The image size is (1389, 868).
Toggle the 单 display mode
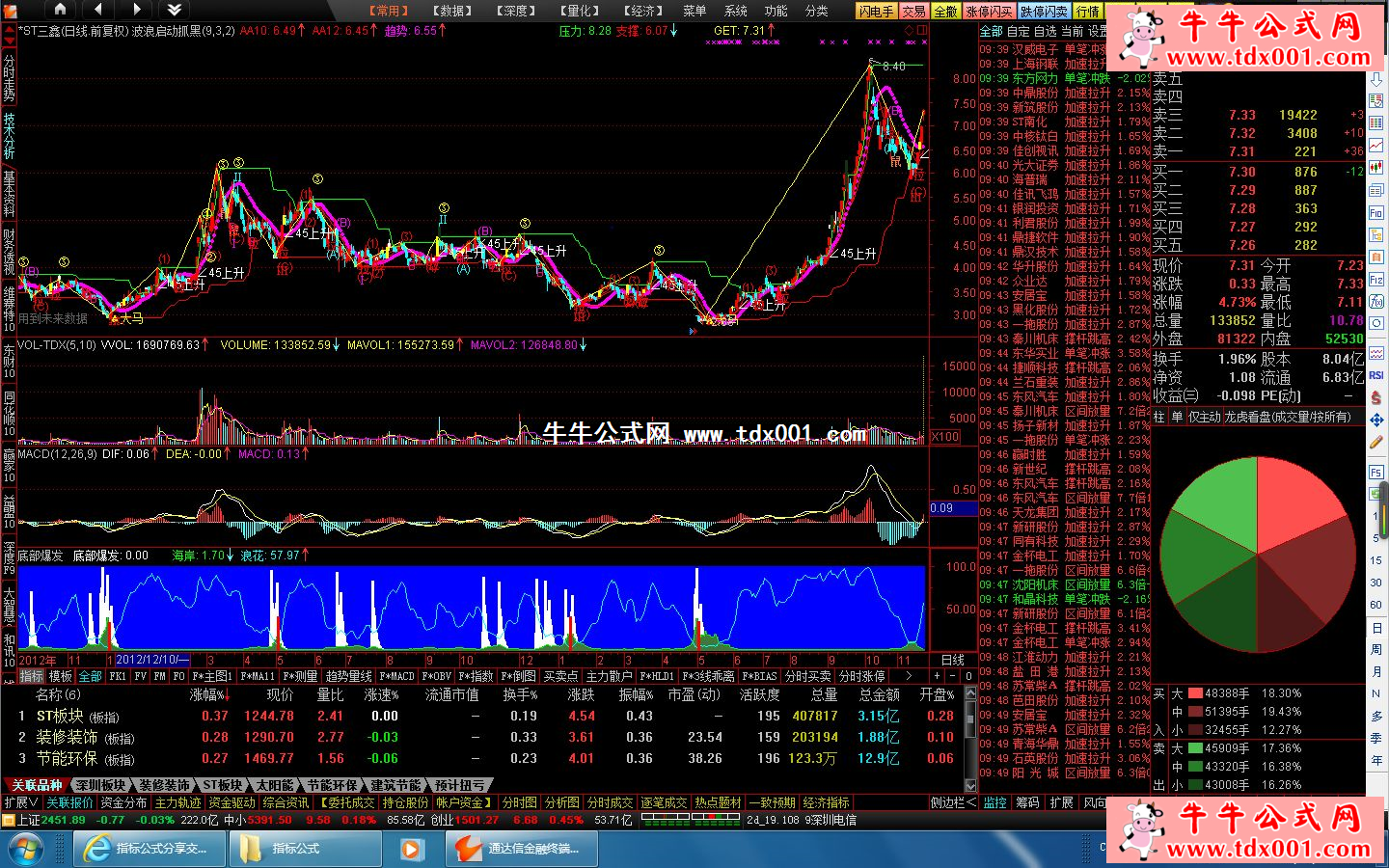1177,417
